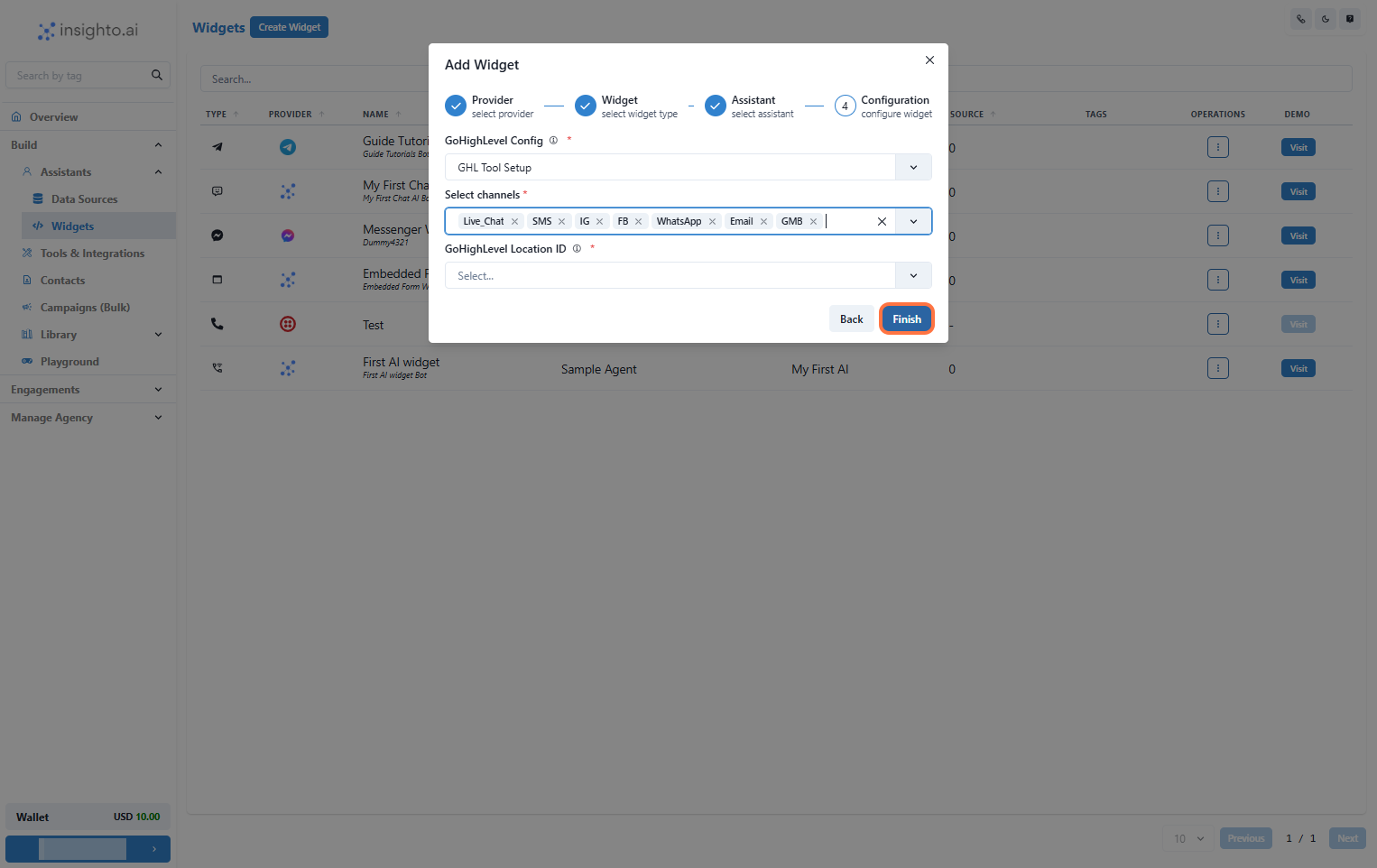Click the Finish button in Add Widget dialog
The width and height of the screenshot is (1377, 868).
pos(906,319)
